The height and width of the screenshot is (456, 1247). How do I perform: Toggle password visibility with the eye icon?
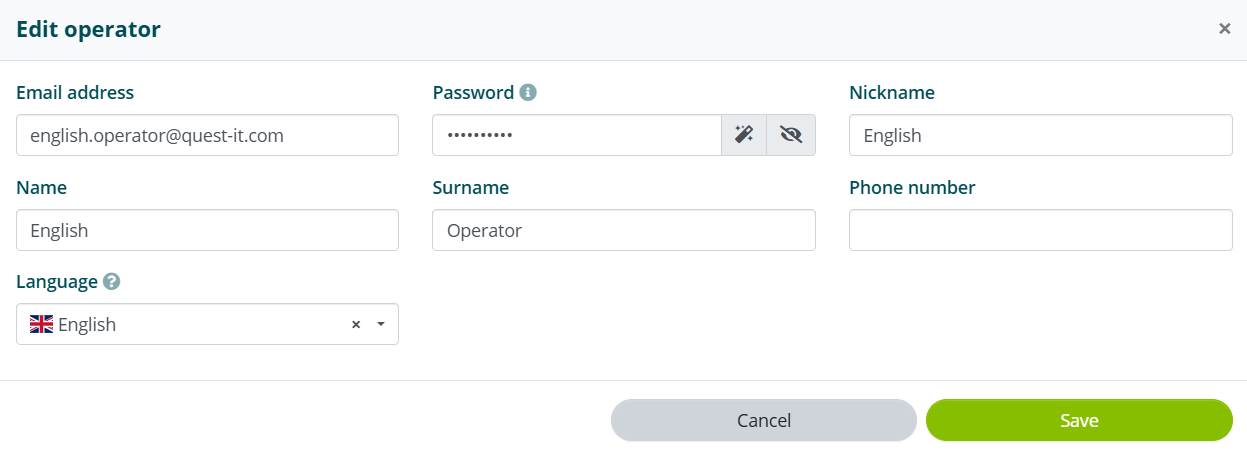click(791, 135)
